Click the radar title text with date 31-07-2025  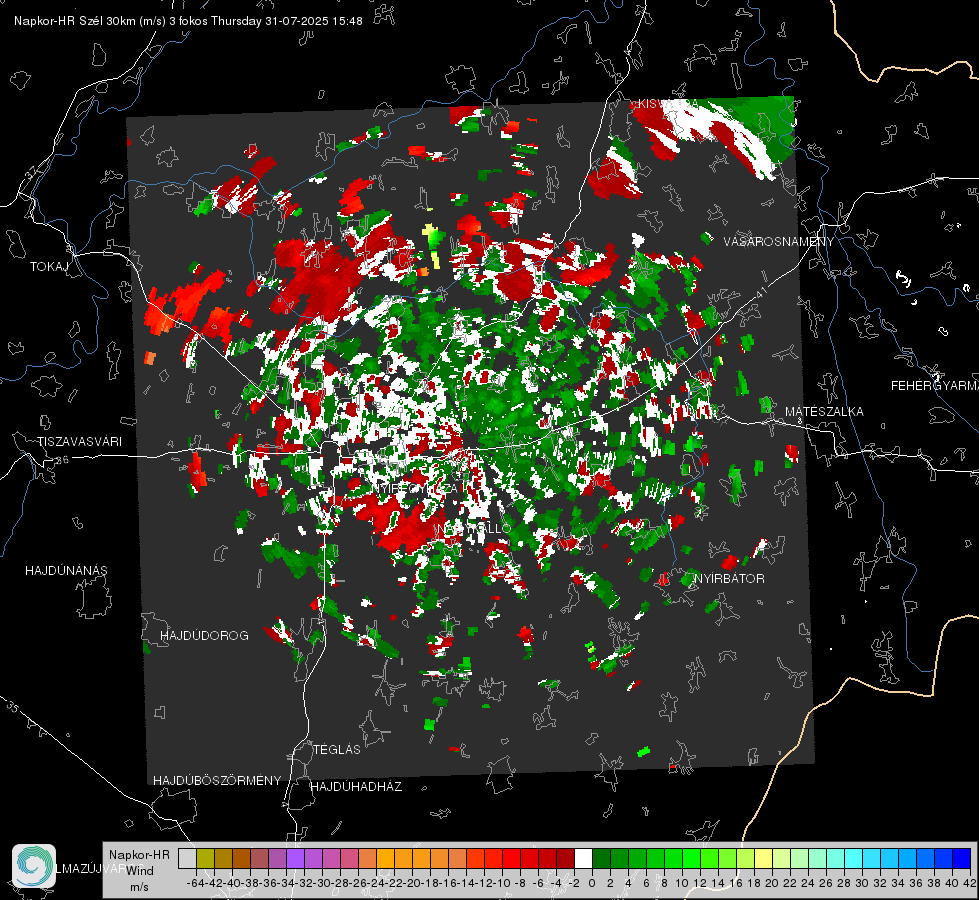[188, 21]
